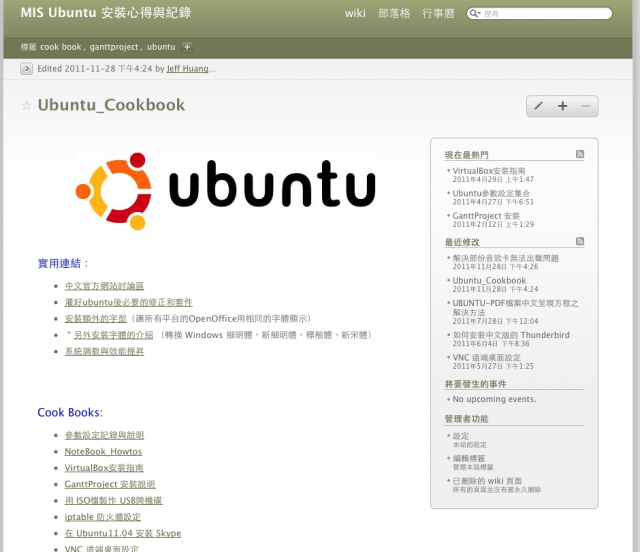Click the No upcoming events text
This screenshot has width=640, height=552.
[x=494, y=399]
